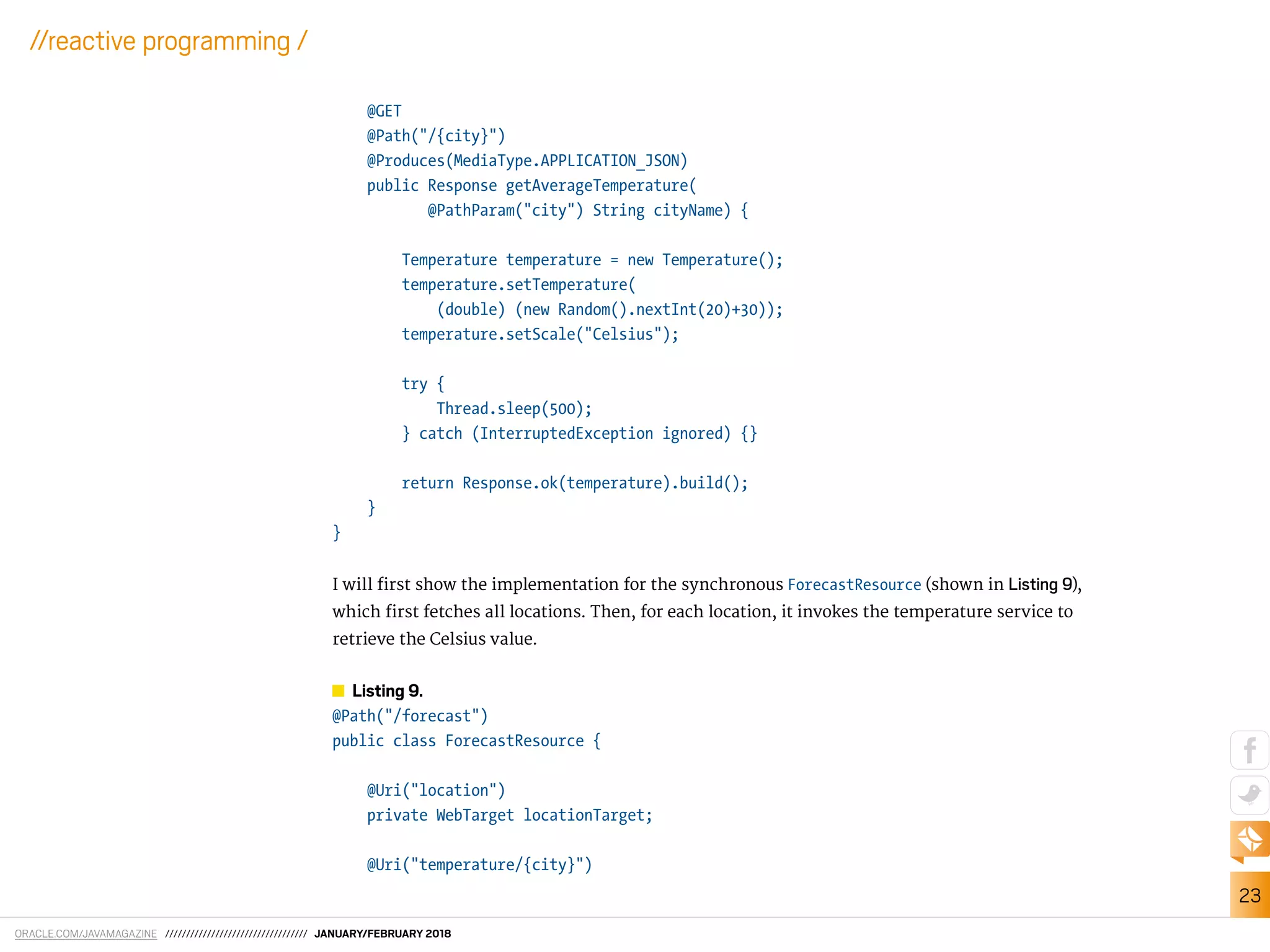
Task: Share page via Facebook icon
Action: 1250,750
